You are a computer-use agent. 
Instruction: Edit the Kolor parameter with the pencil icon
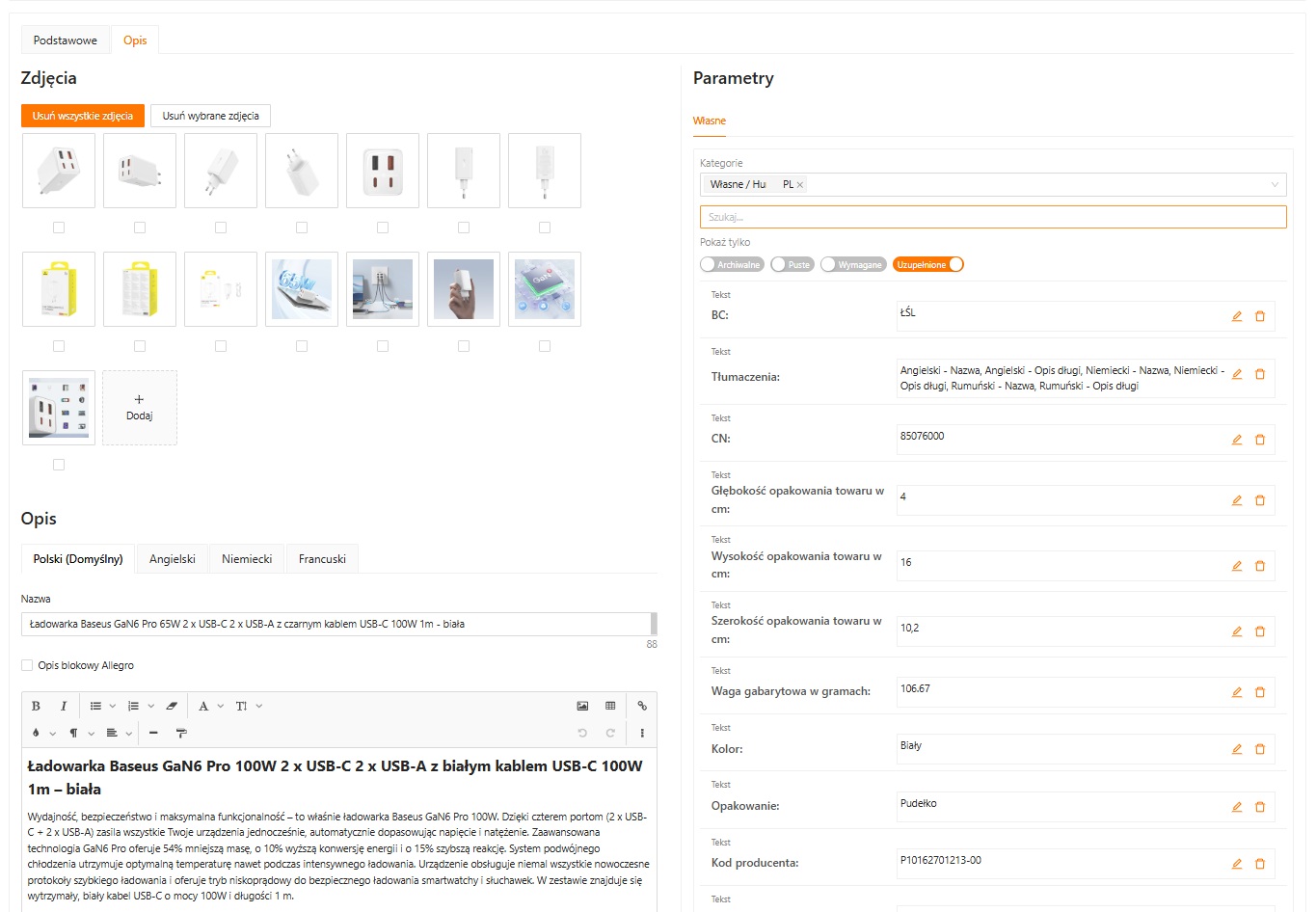tap(1236, 749)
